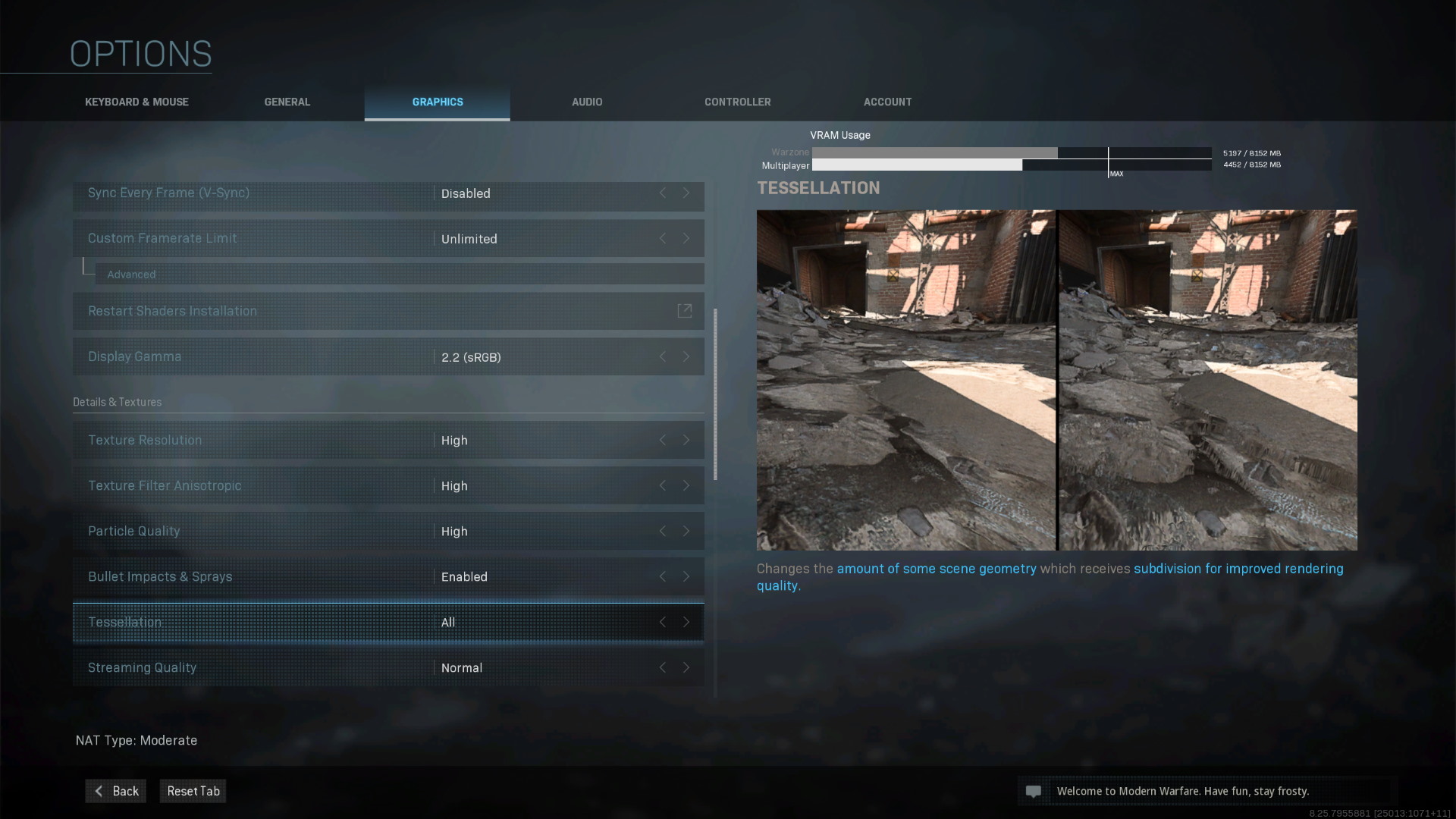This screenshot has width=1456, height=819.
Task: Click the Multiplayer VRAM usage bar
Action: click(x=1012, y=165)
